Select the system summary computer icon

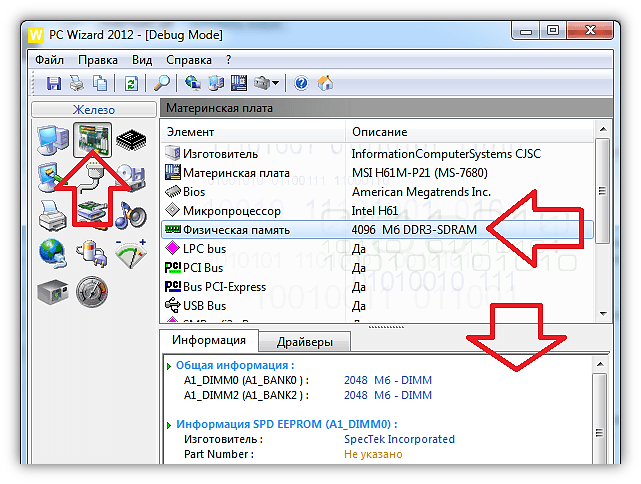click(x=53, y=140)
